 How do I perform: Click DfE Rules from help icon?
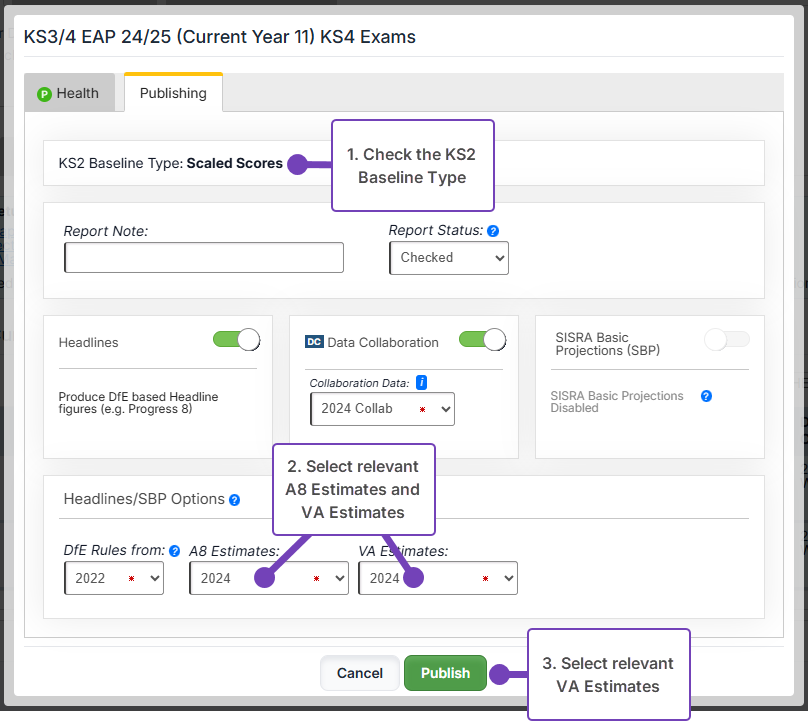tap(174, 551)
